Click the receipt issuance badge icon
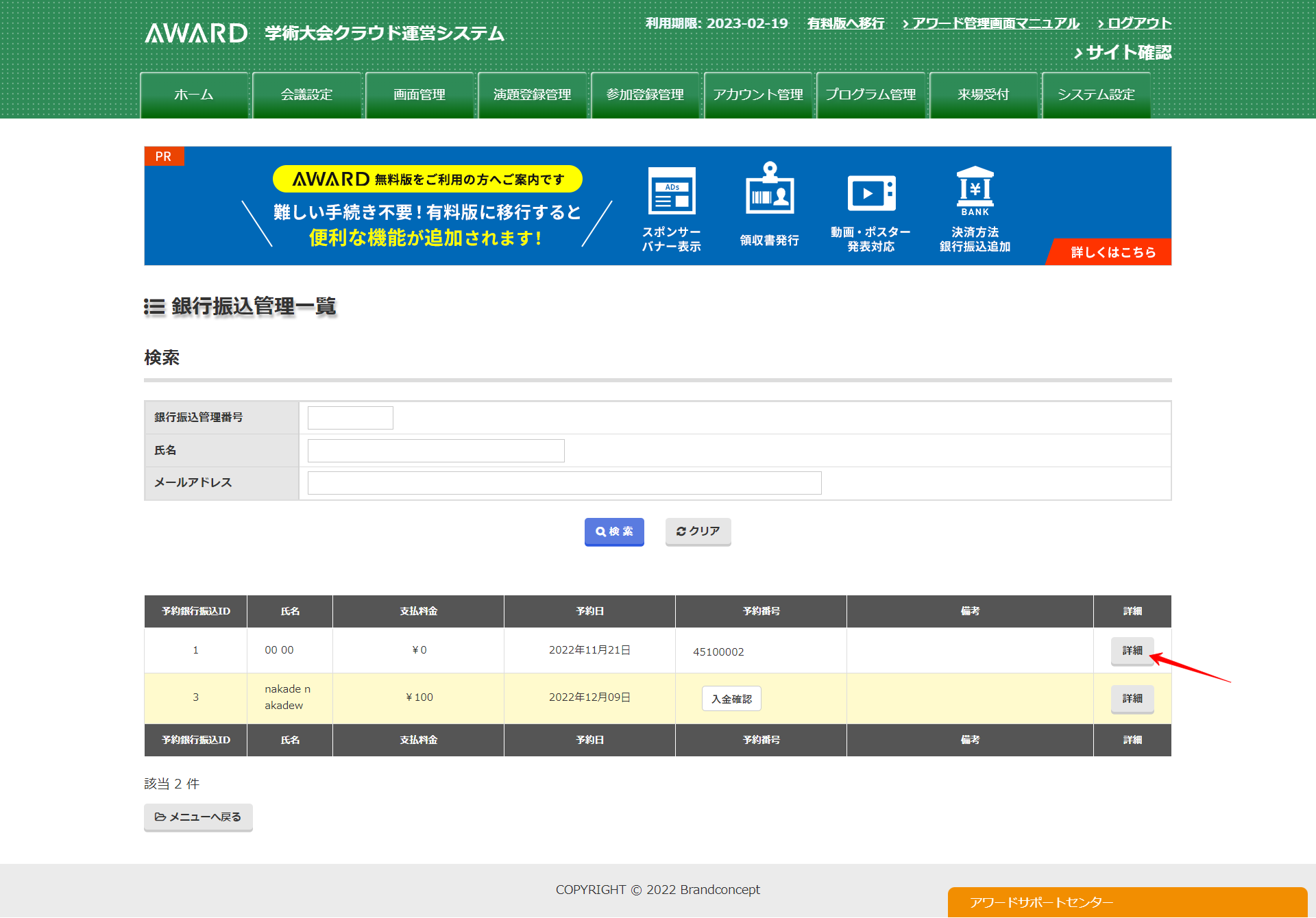 pyautogui.click(x=769, y=189)
